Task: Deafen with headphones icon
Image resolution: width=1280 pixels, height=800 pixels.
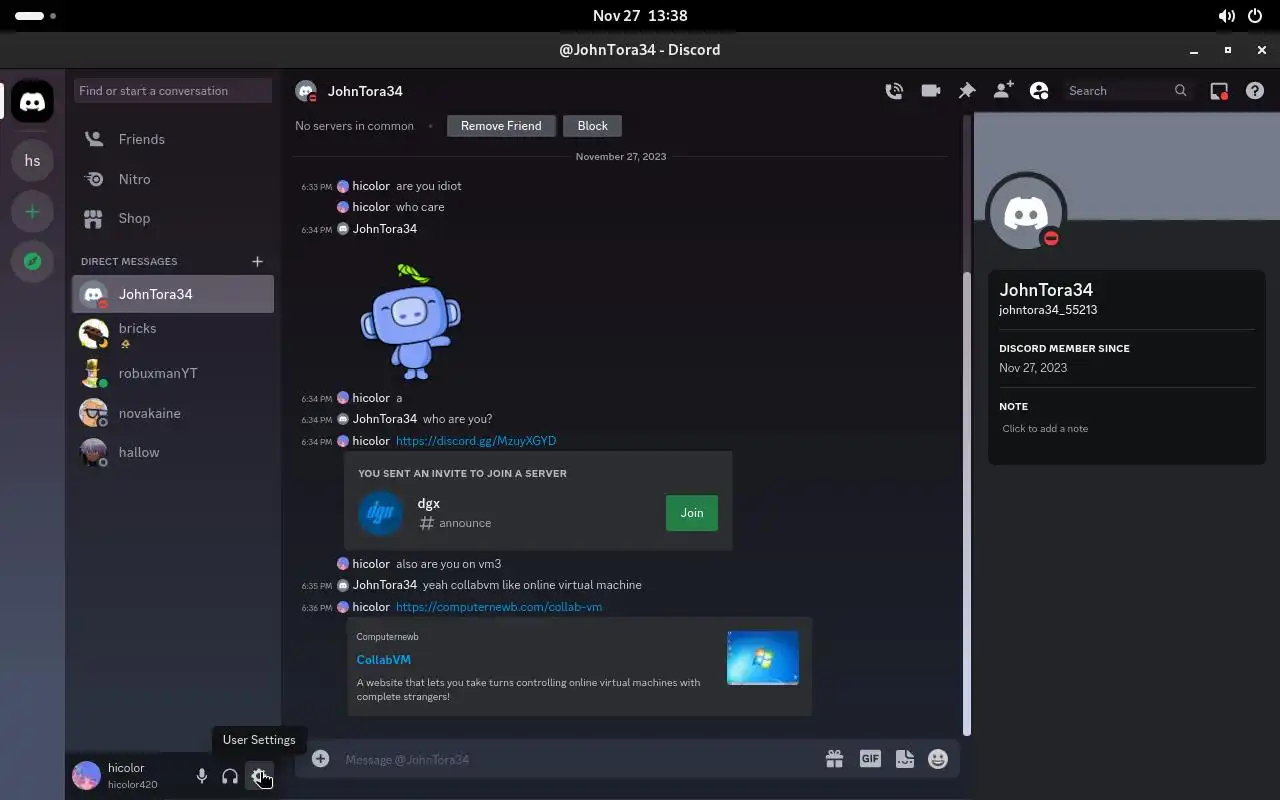Action: pyautogui.click(x=230, y=776)
